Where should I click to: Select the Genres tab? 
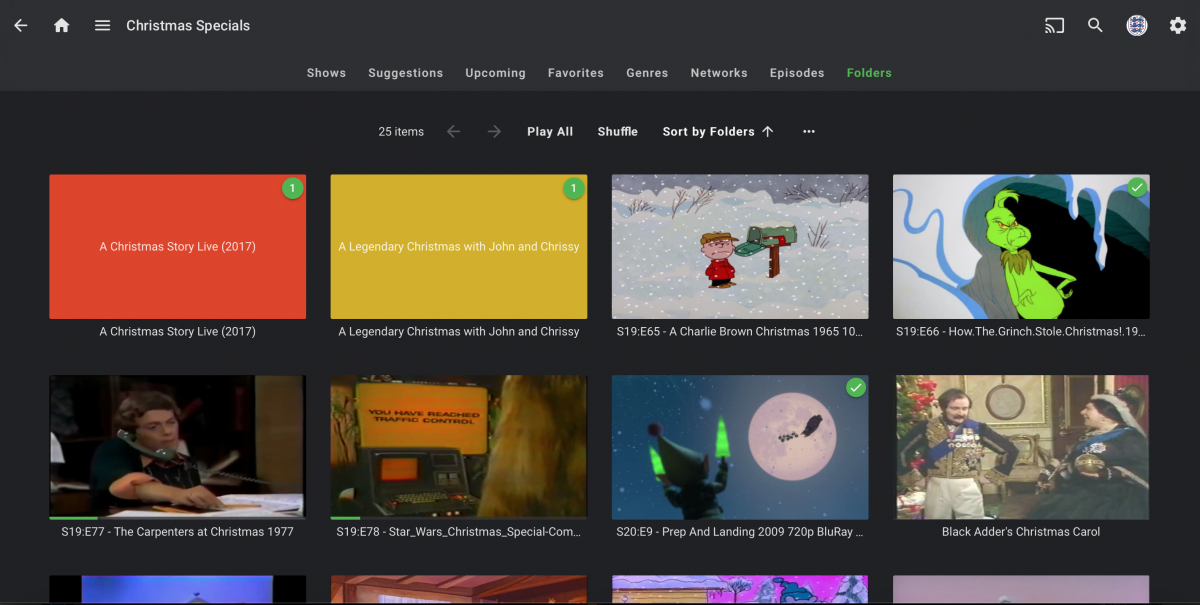[x=647, y=73]
